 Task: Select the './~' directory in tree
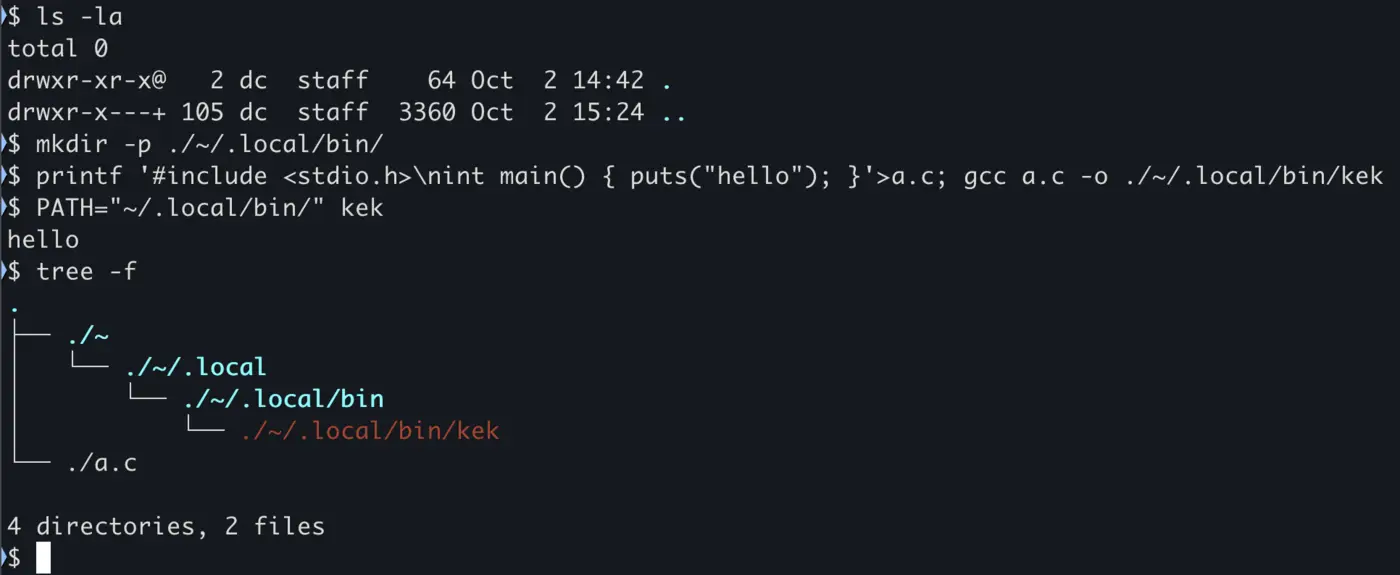[88, 336]
